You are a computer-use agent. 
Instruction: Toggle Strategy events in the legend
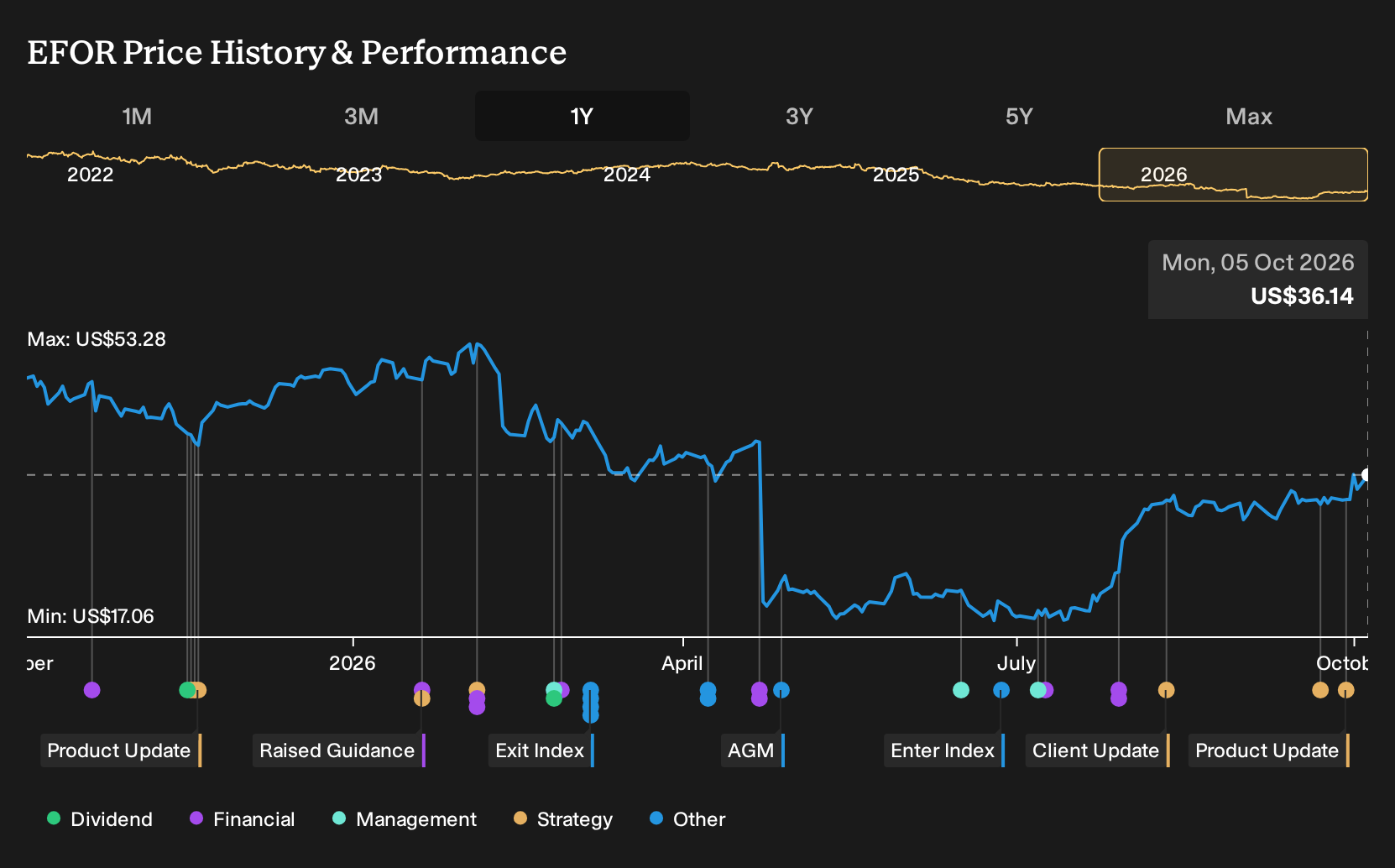pyautogui.click(x=563, y=819)
